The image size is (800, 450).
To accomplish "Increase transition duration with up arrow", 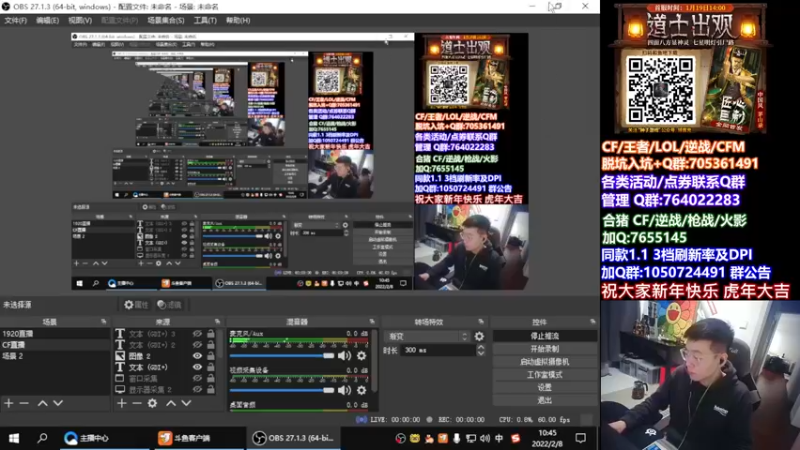I will click(x=481, y=347).
